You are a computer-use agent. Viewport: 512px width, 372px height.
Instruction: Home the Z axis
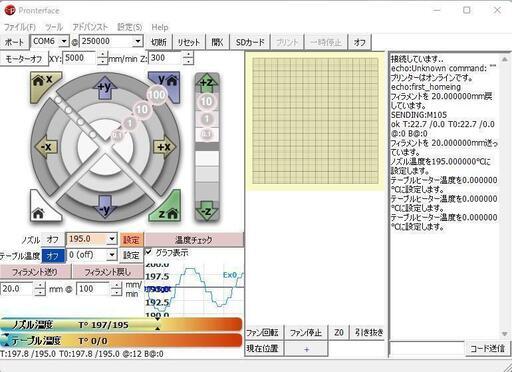point(166,208)
